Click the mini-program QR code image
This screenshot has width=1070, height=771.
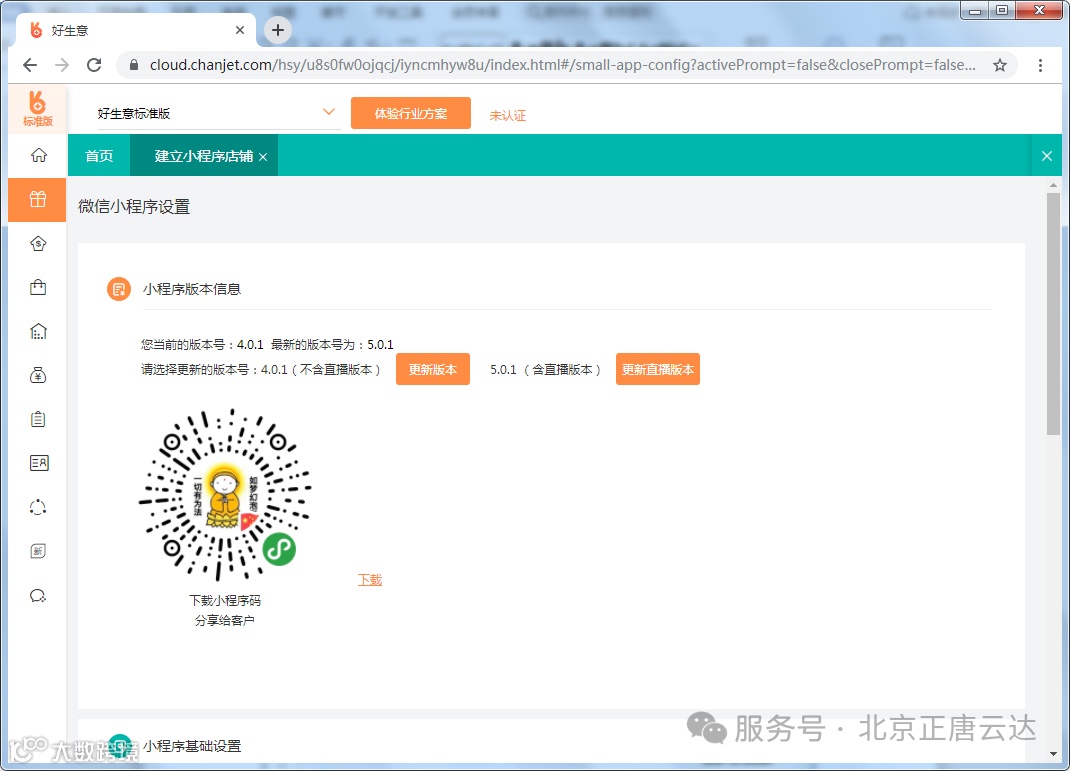pyautogui.click(x=225, y=495)
